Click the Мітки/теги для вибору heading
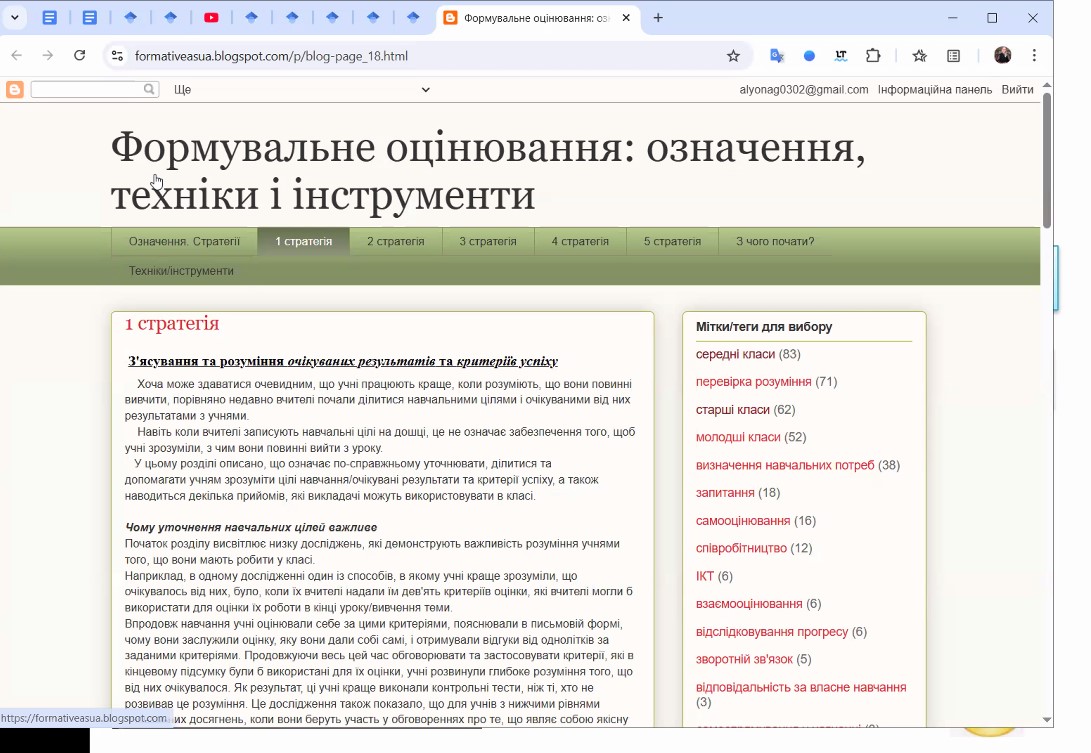 coord(763,327)
